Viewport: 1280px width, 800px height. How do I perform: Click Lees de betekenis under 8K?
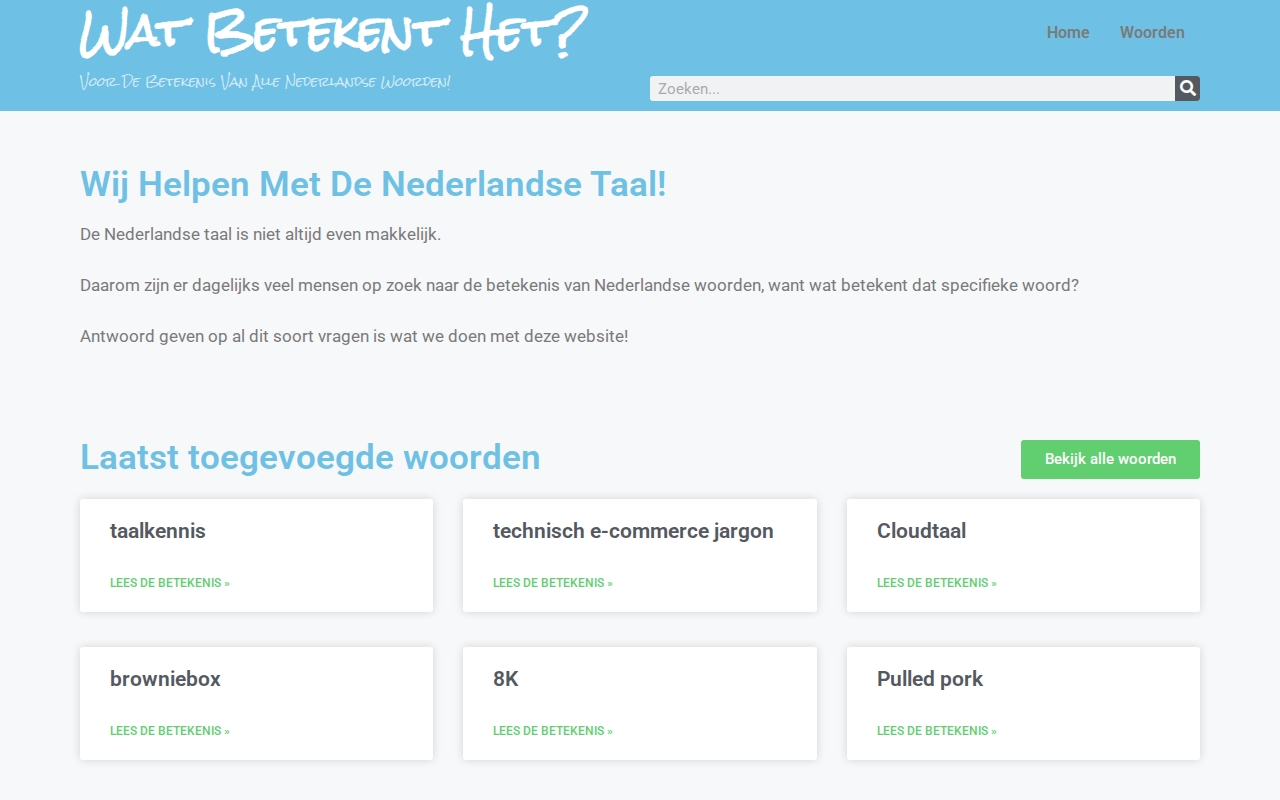tap(553, 731)
